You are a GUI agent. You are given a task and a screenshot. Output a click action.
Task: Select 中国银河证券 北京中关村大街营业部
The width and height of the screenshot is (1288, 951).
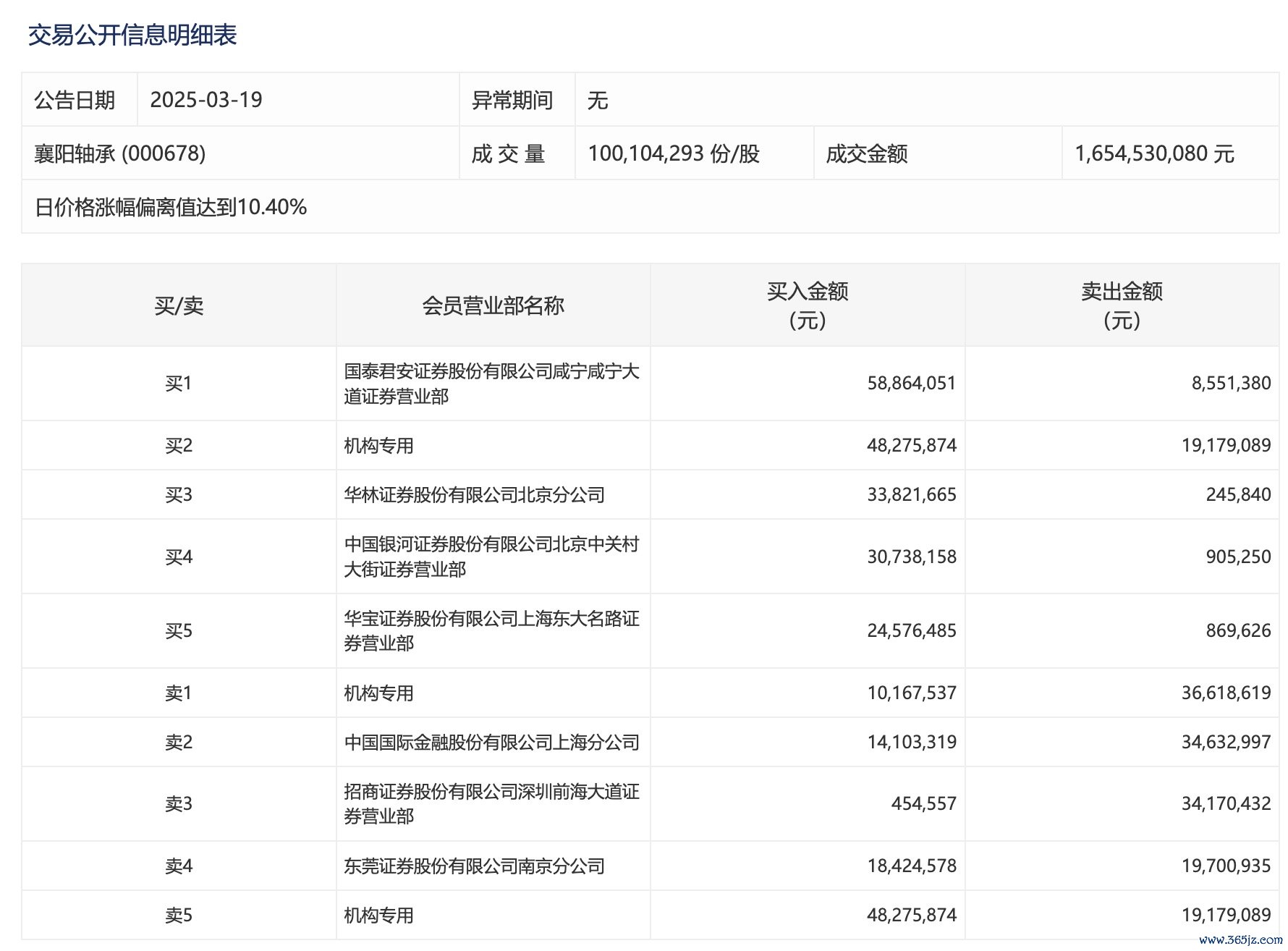point(491,557)
